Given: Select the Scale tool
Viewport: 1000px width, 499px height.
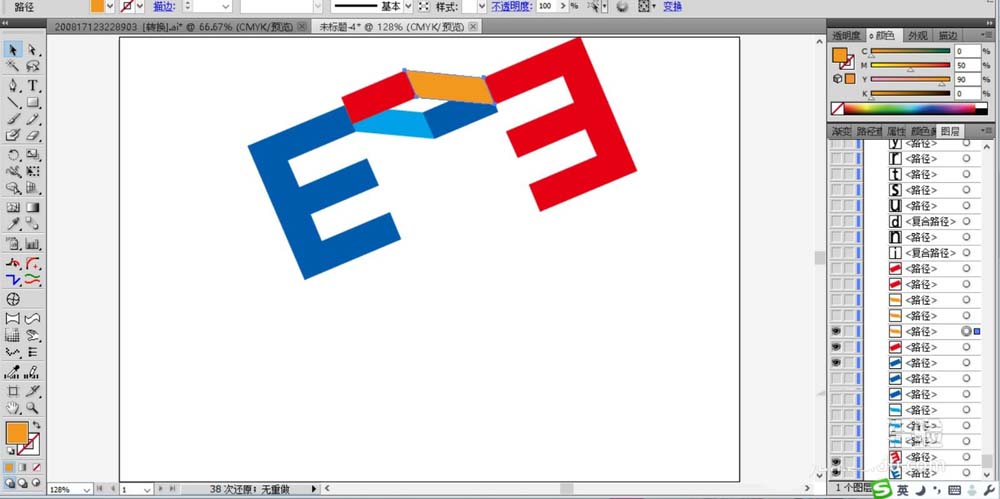Looking at the screenshot, I should [33, 155].
